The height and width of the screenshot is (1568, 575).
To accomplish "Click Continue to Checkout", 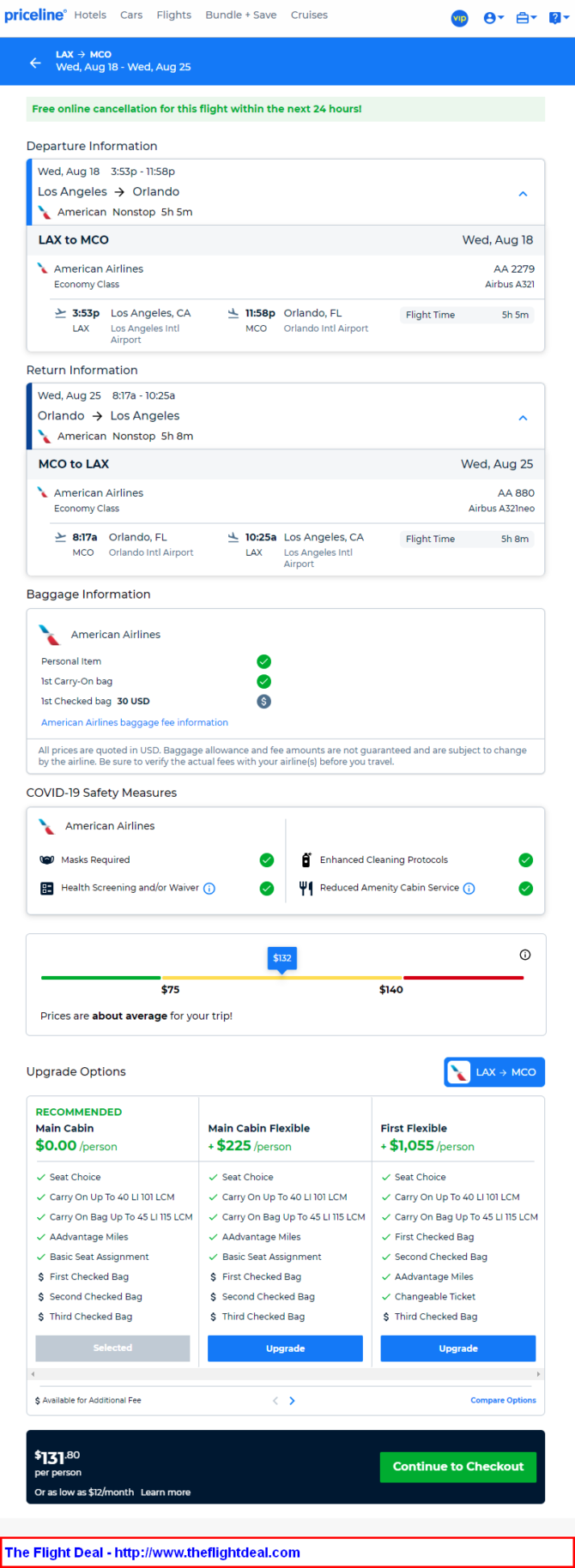I will click(x=458, y=1467).
